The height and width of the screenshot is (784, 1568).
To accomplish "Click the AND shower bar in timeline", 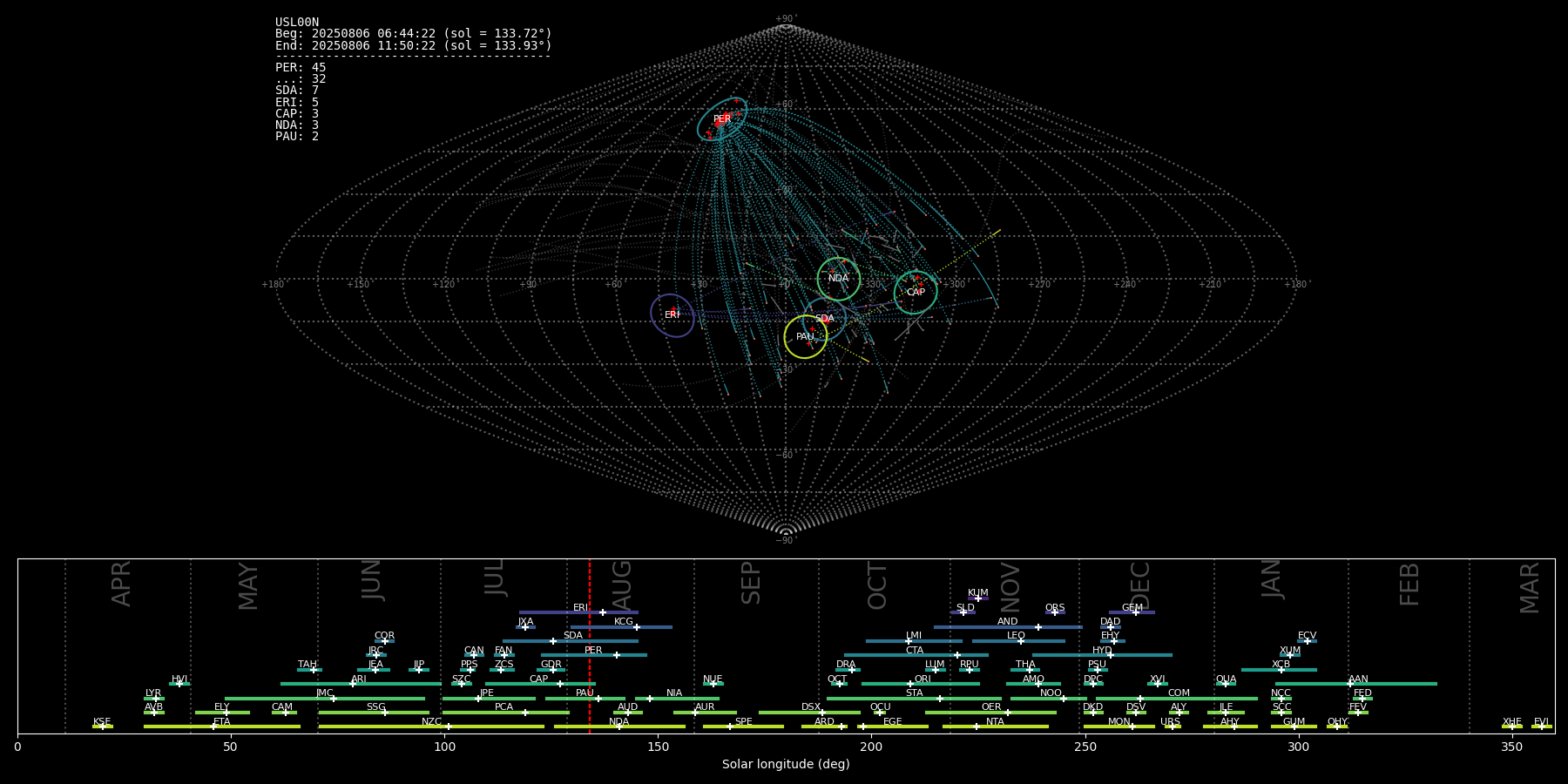I will (x=1008, y=627).
